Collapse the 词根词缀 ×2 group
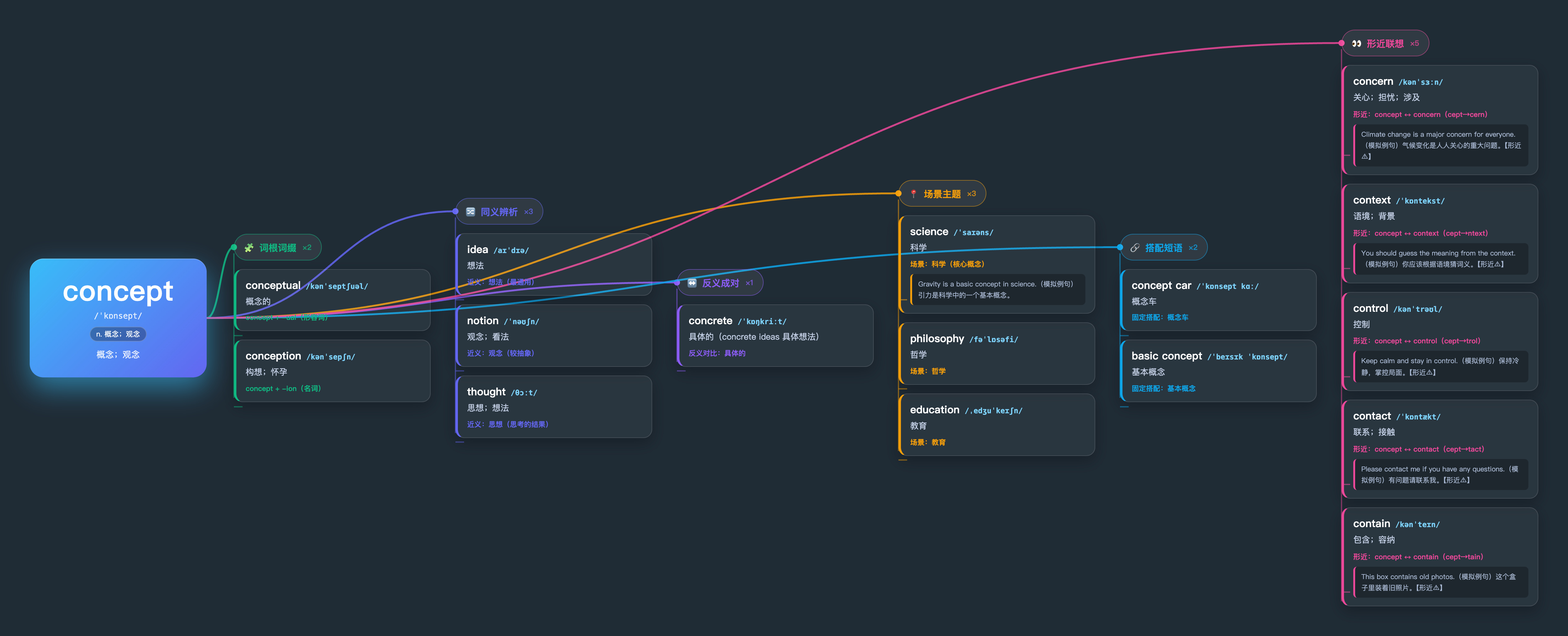This screenshot has width=1568, height=636. (x=278, y=247)
